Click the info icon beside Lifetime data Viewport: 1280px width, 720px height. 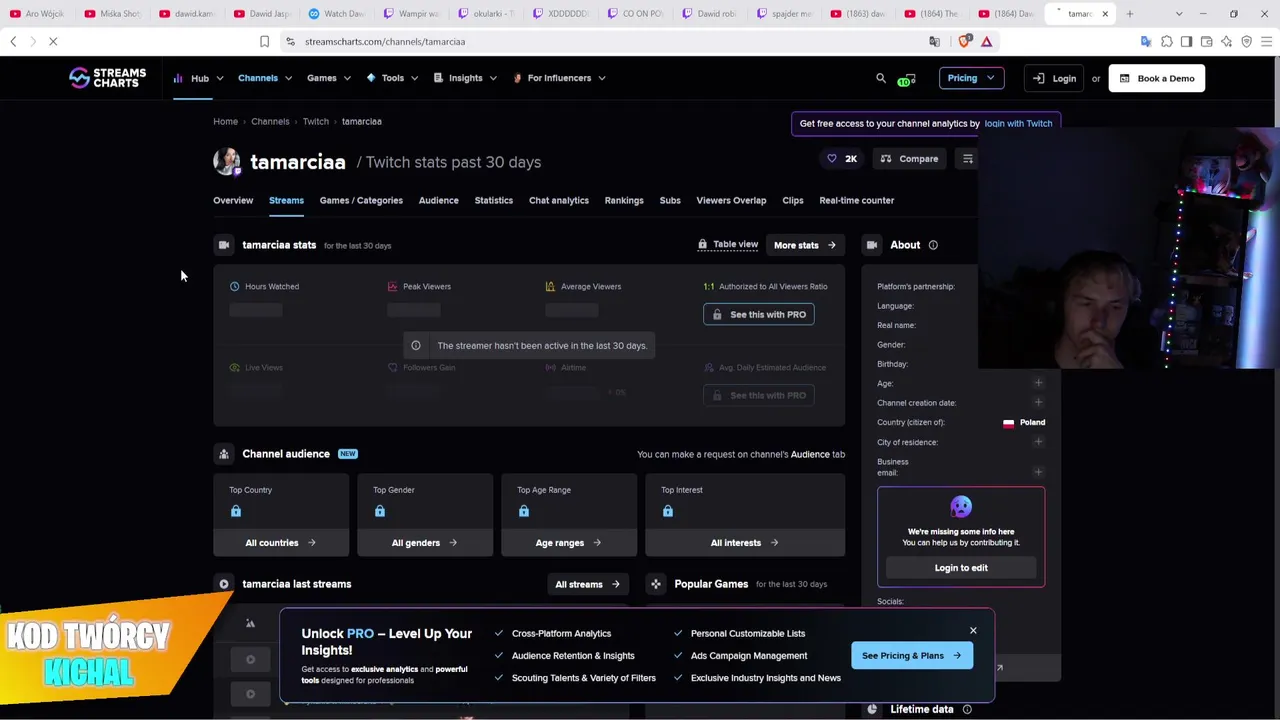pyautogui.click(x=967, y=709)
